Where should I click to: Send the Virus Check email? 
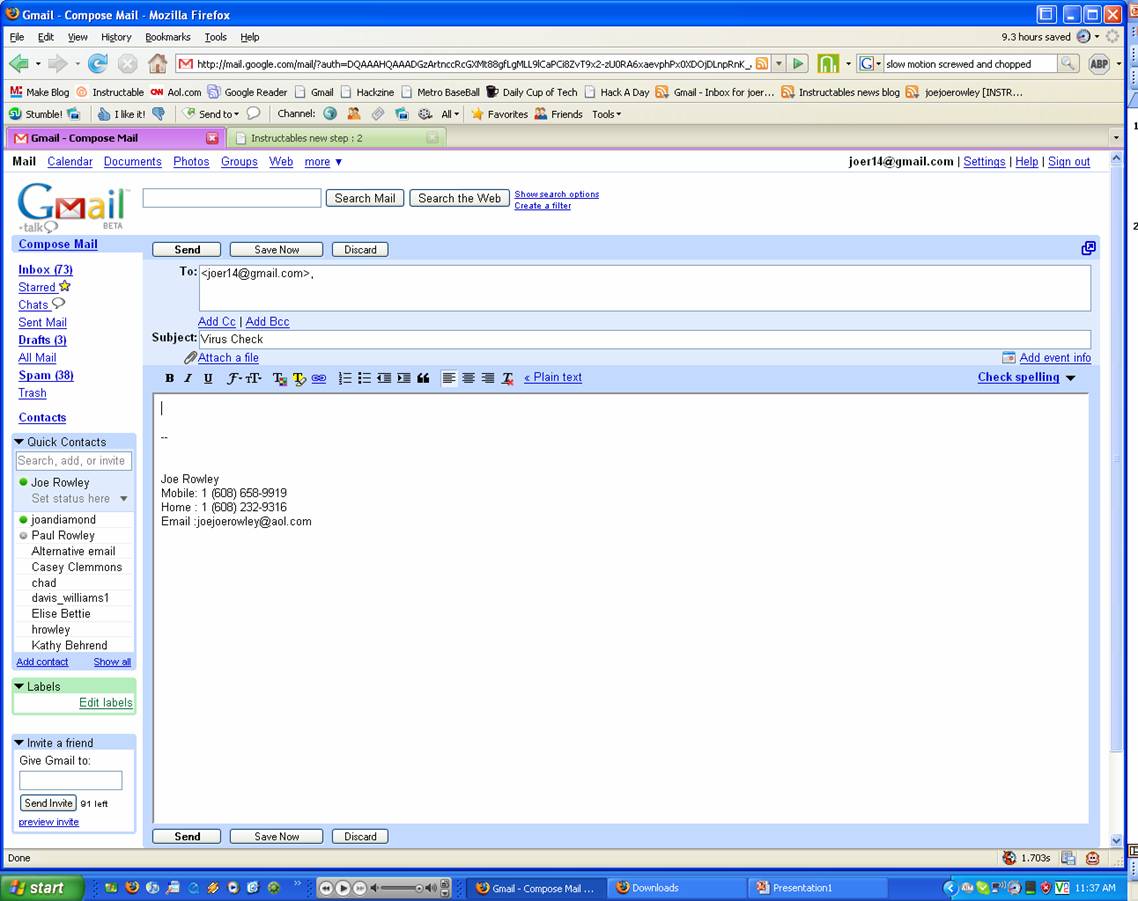tap(186, 249)
